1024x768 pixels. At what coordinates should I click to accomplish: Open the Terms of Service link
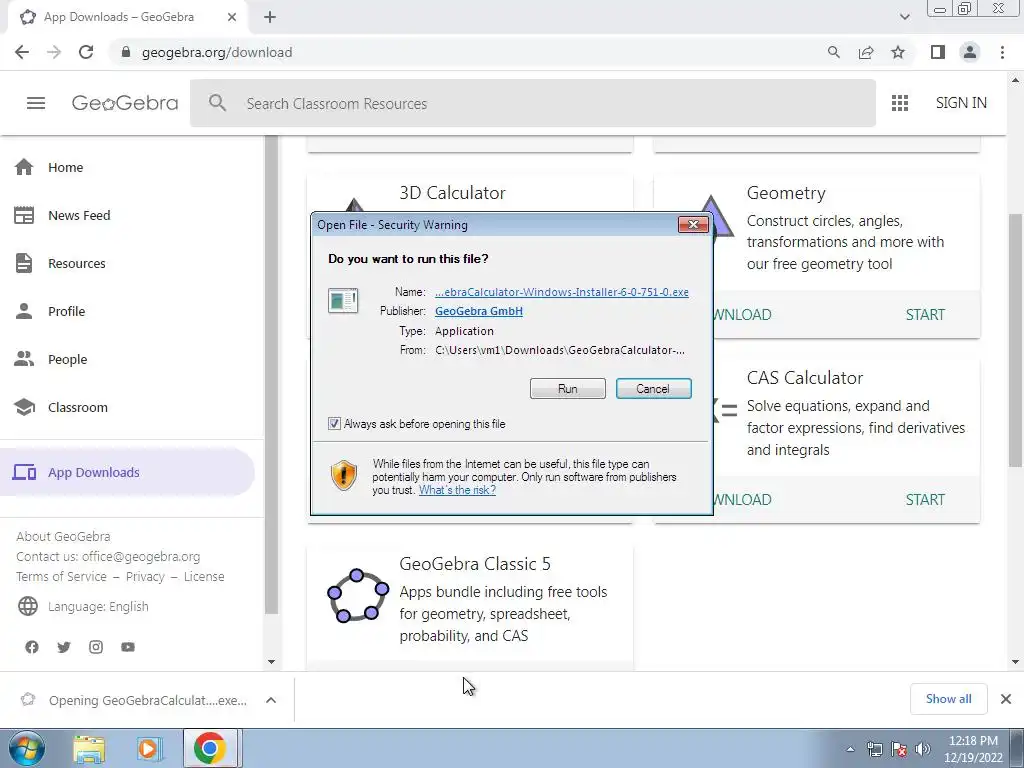point(61,577)
